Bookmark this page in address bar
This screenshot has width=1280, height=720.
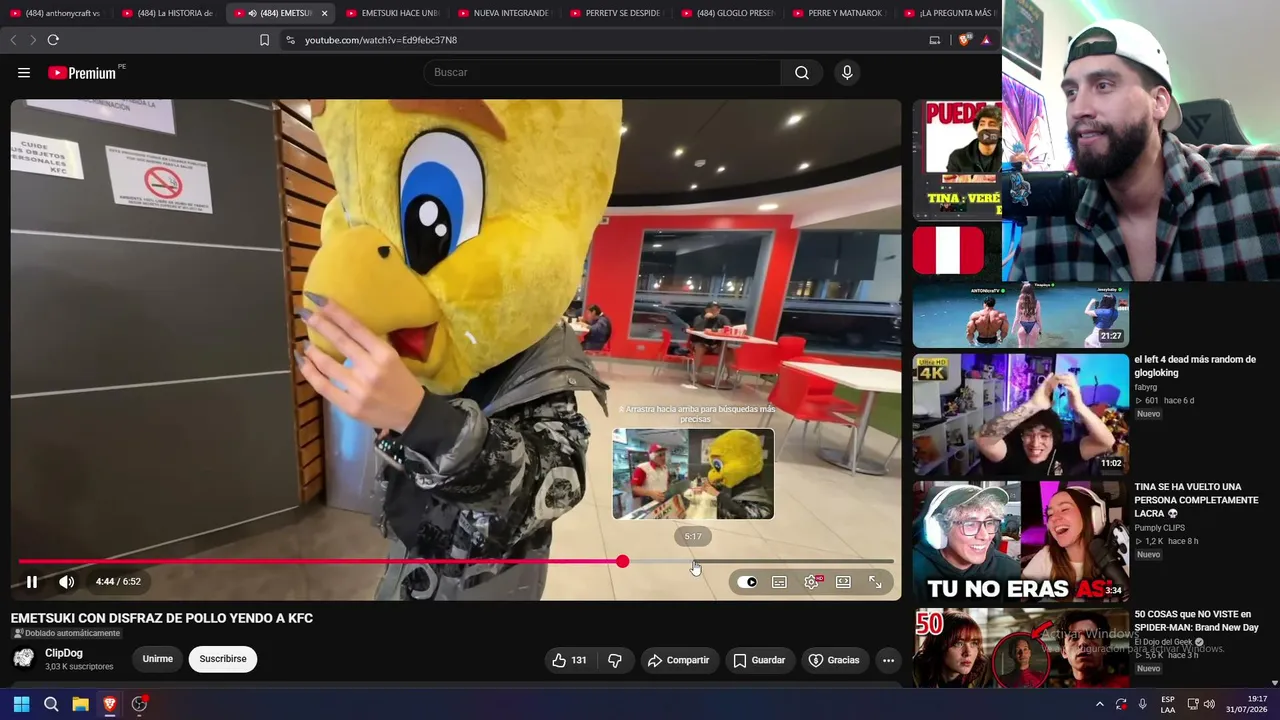click(x=264, y=40)
